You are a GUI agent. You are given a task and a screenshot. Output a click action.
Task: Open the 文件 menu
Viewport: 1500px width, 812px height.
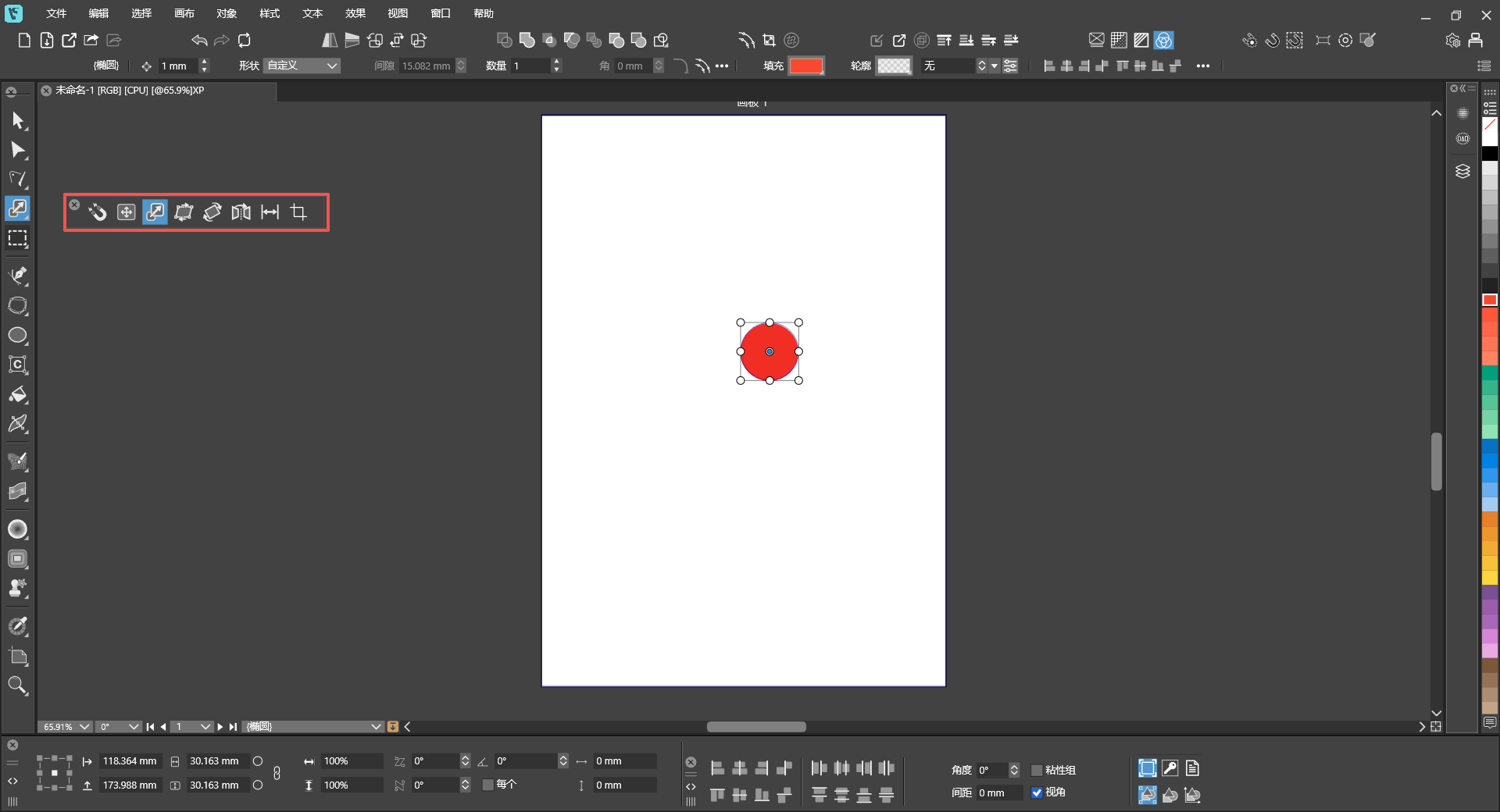tap(56, 13)
